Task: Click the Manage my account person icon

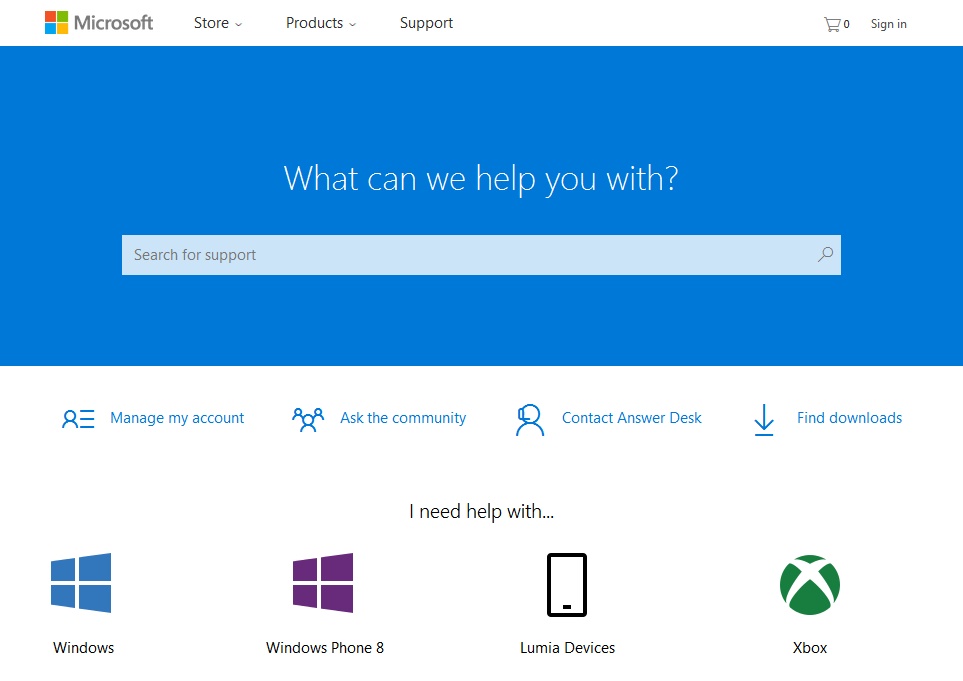Action: point(78,419)
